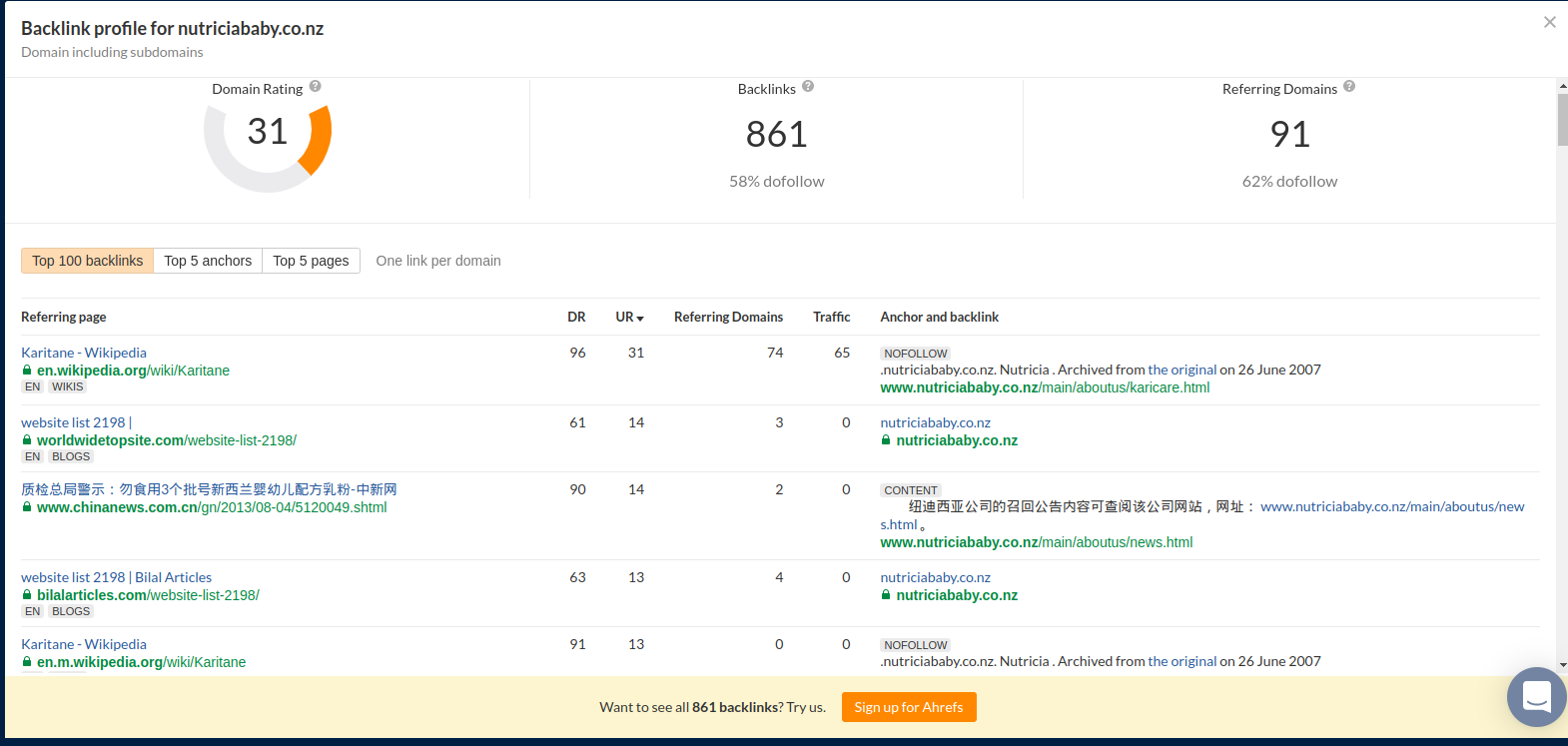Open the karicare.html backlink URL
The width and height of the screenshot is (1568, 746).
point(1045,387)
